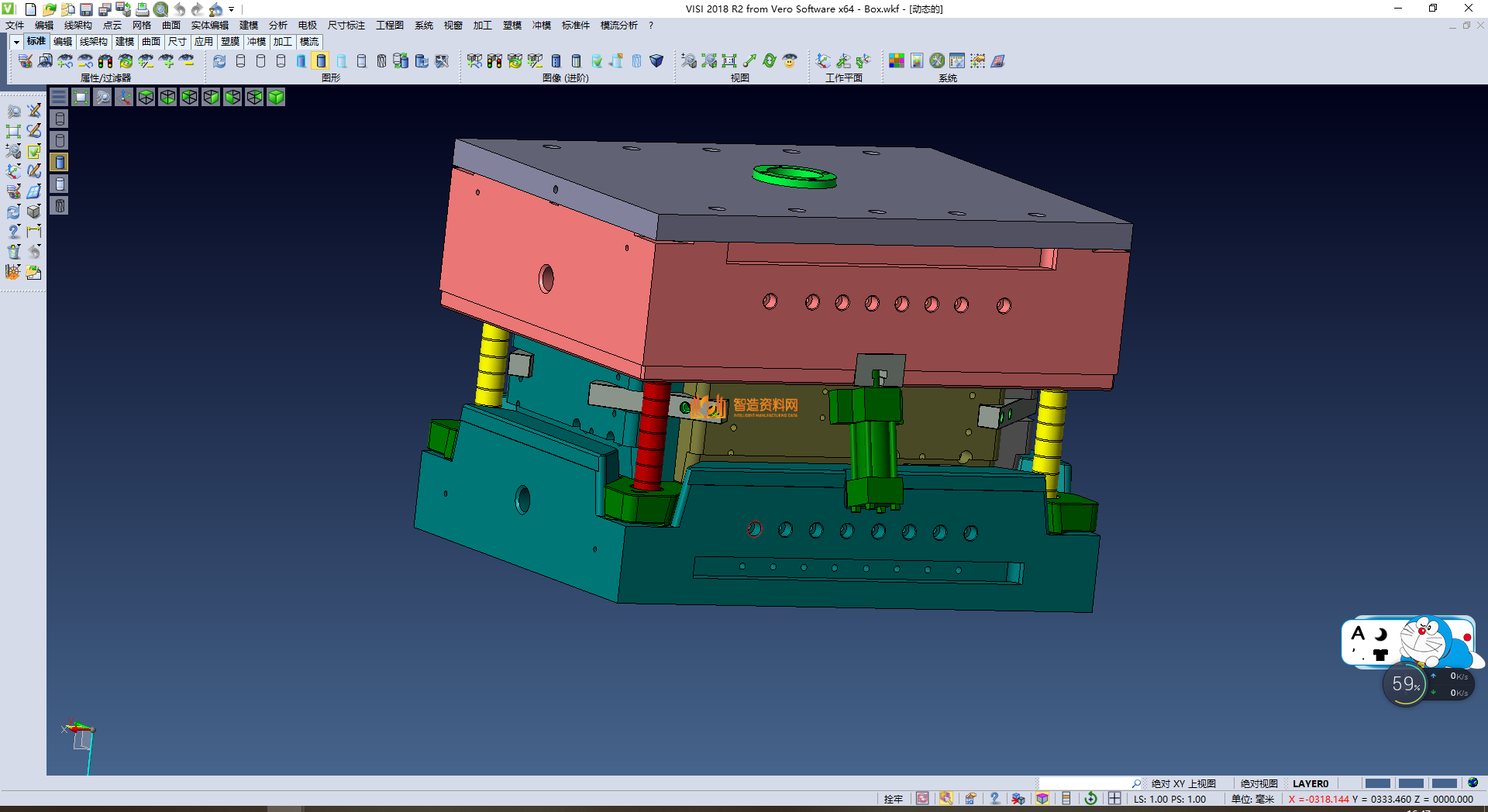1488x812 pixels.
Task: Toggle the 拴牢 snap lock in status bar
Action: click(893, 799)
